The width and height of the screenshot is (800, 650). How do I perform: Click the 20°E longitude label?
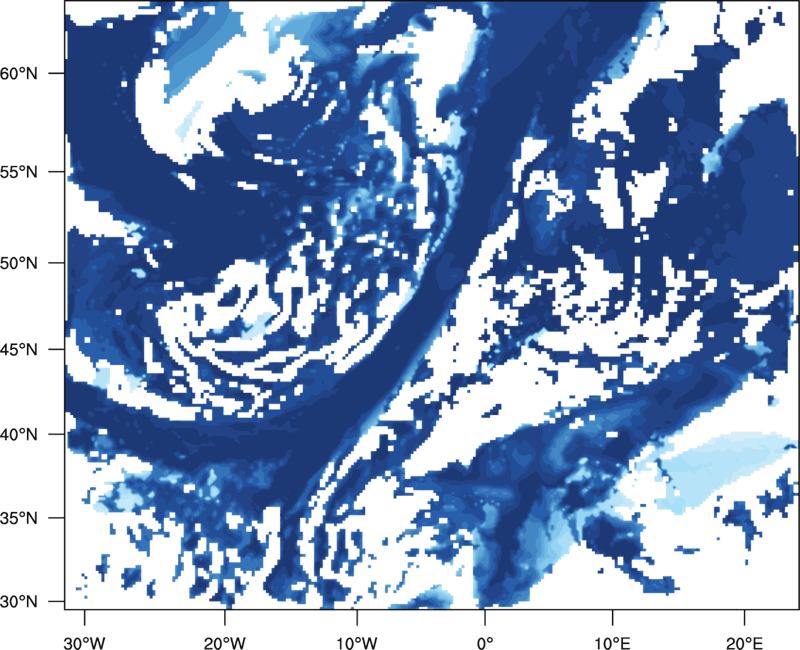click(x=744, y=643)
